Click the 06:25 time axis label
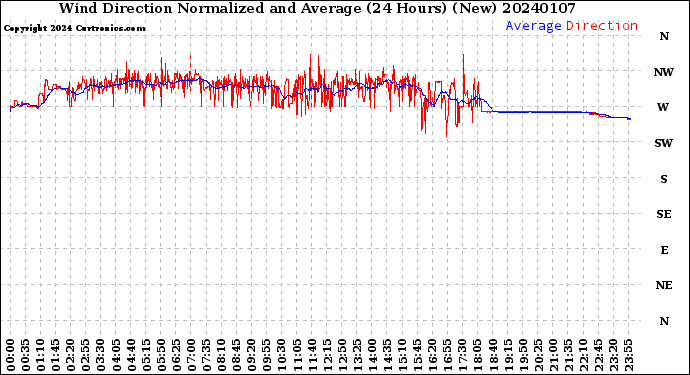The height and width of the screenshot is (375, 690). 176,355
